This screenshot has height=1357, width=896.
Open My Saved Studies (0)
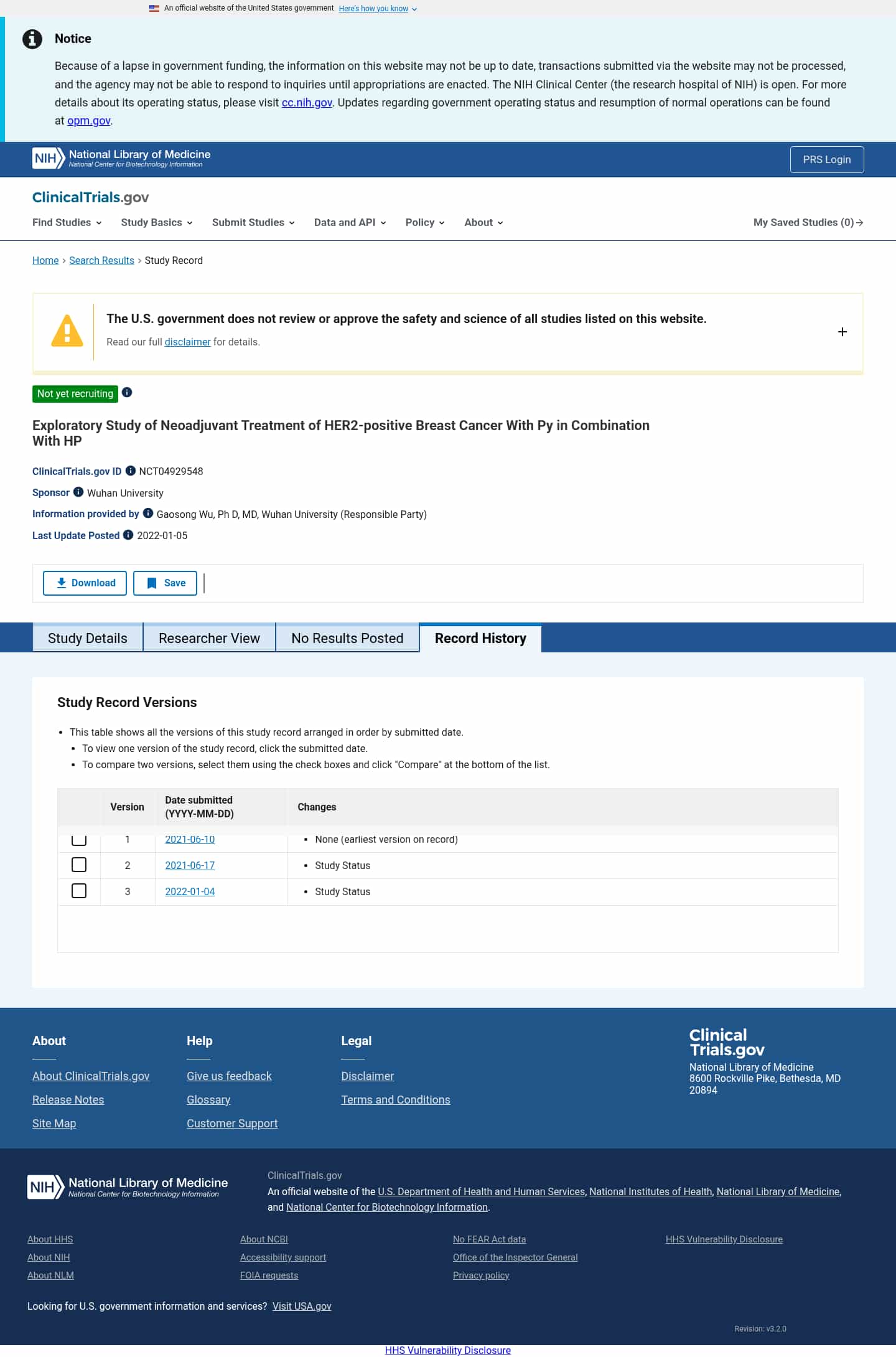808,222
